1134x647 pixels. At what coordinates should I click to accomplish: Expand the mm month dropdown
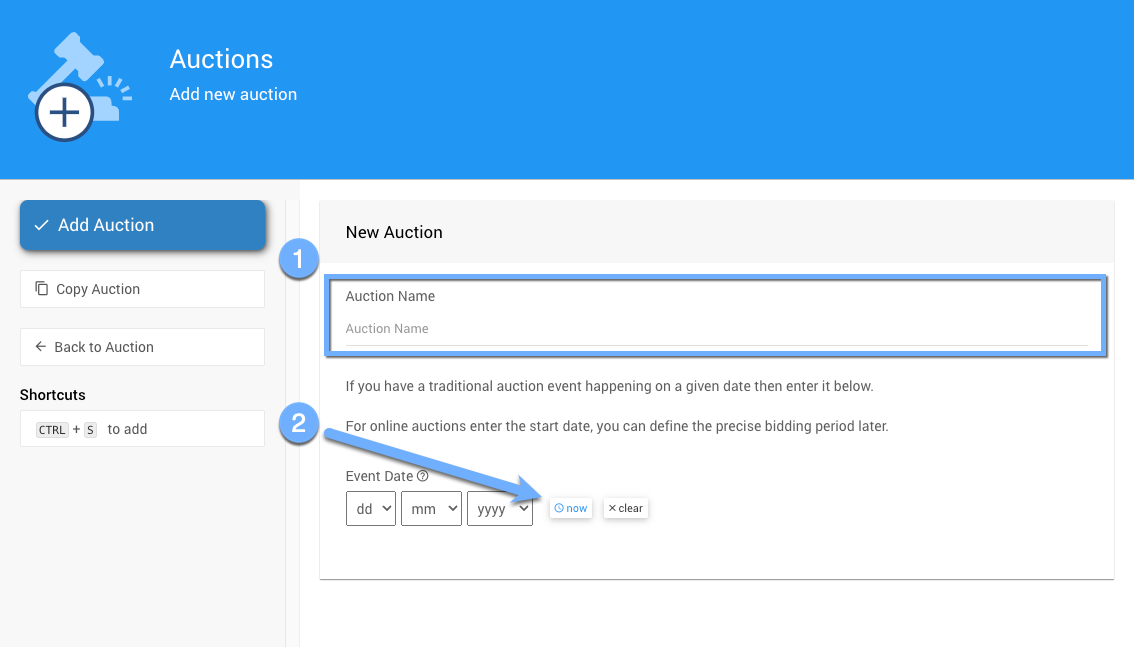pos(431,509)
